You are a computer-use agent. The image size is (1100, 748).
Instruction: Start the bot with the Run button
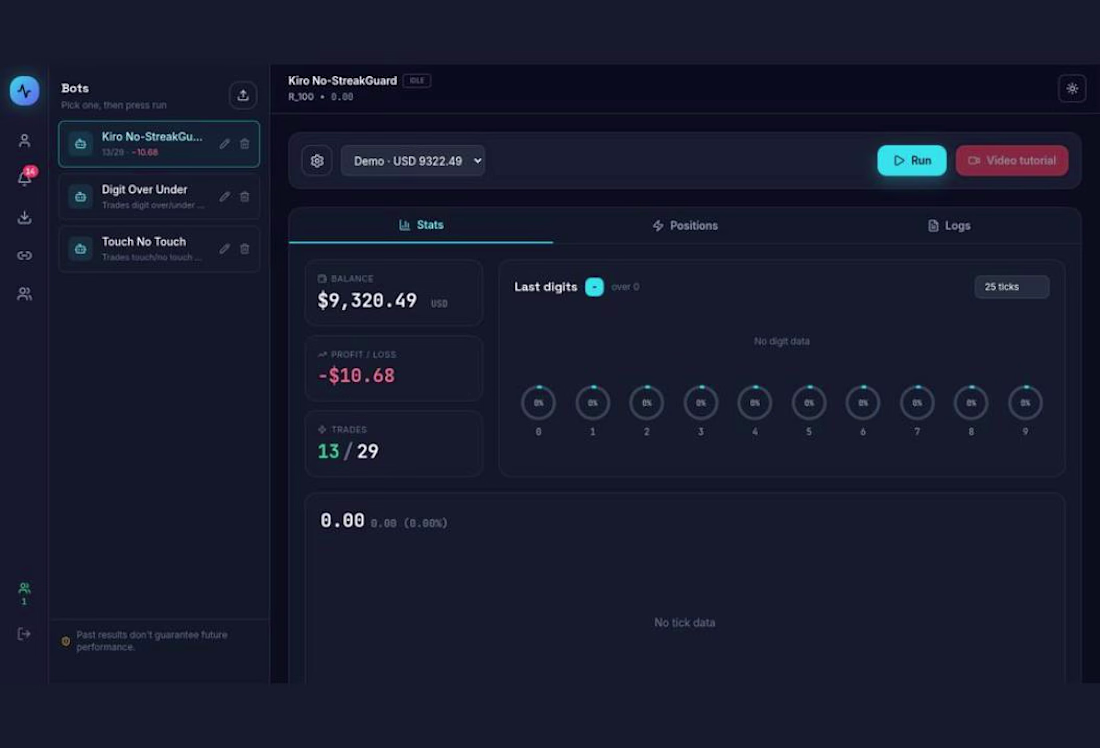coord(911,161)
